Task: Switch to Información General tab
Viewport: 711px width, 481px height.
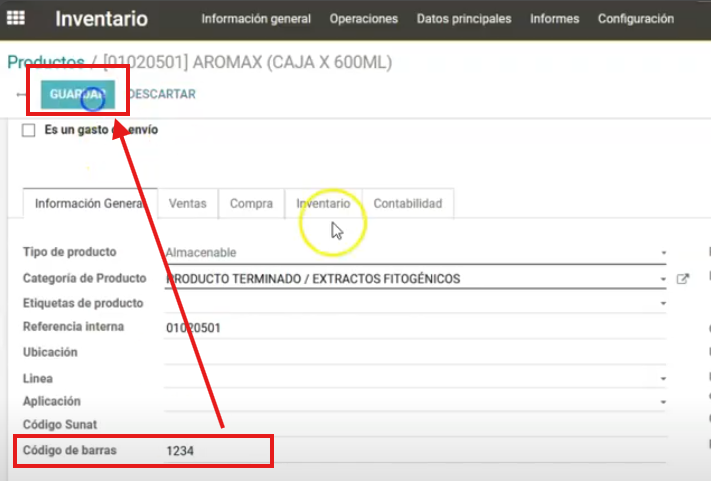Action: 90,204
